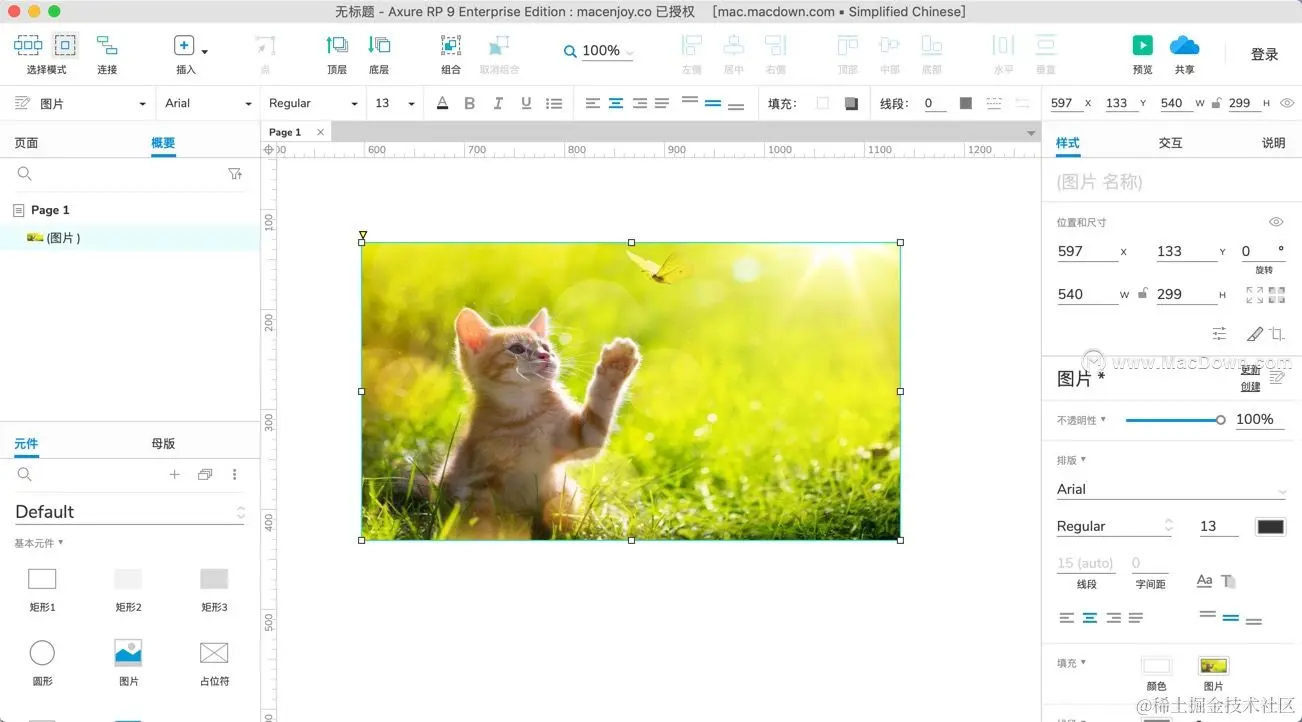Click the text color A icon in the toolbar
Image resolution: width=1302 pixels, height=722 pixels.
tap(443, 103)
